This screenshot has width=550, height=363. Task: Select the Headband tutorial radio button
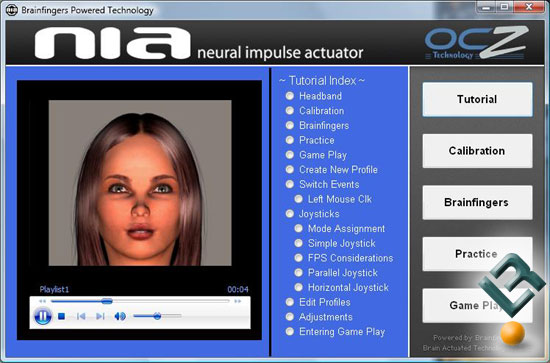[290, 96]
